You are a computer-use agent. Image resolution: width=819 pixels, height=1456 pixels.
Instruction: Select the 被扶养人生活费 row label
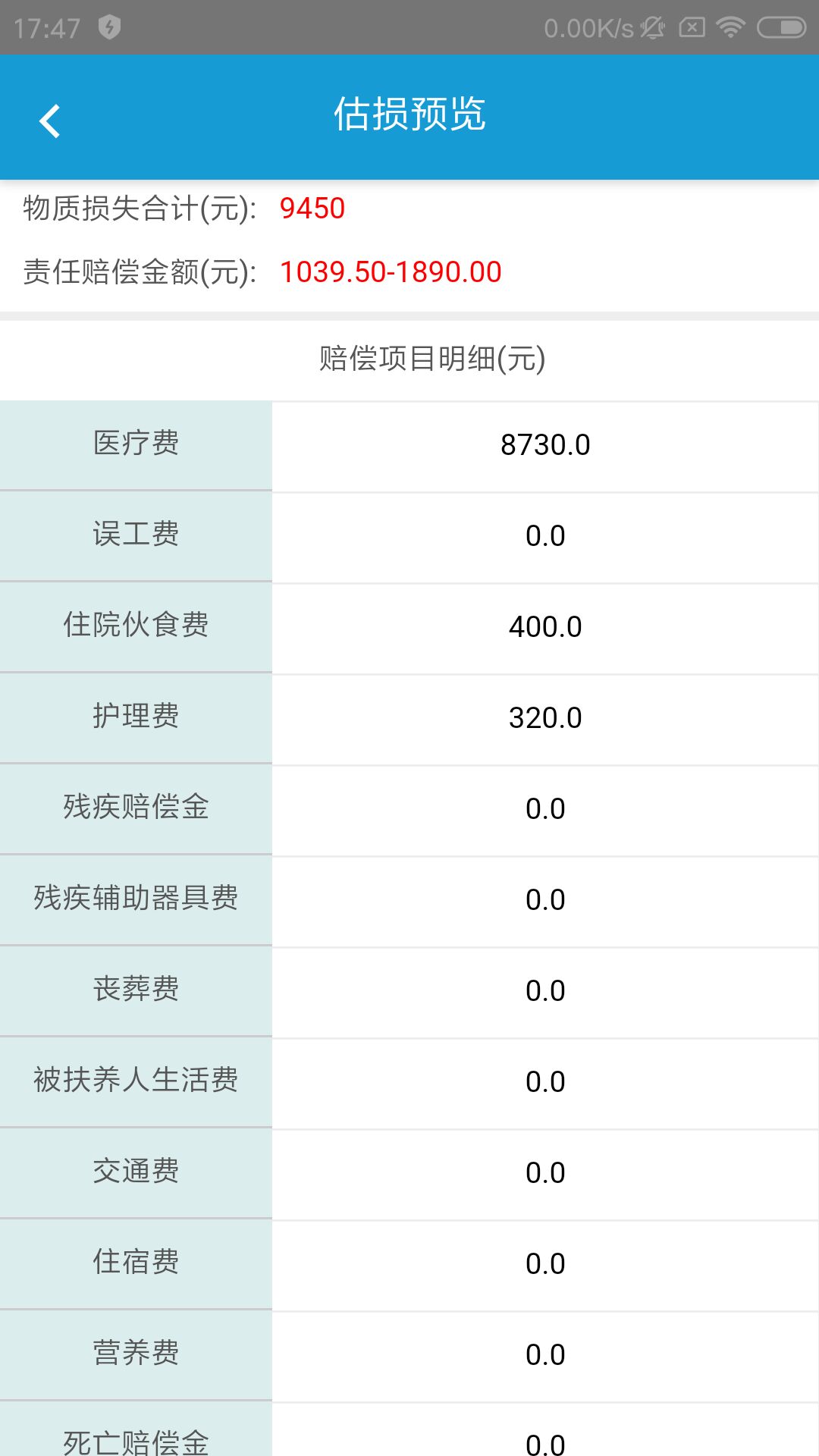136,1081
